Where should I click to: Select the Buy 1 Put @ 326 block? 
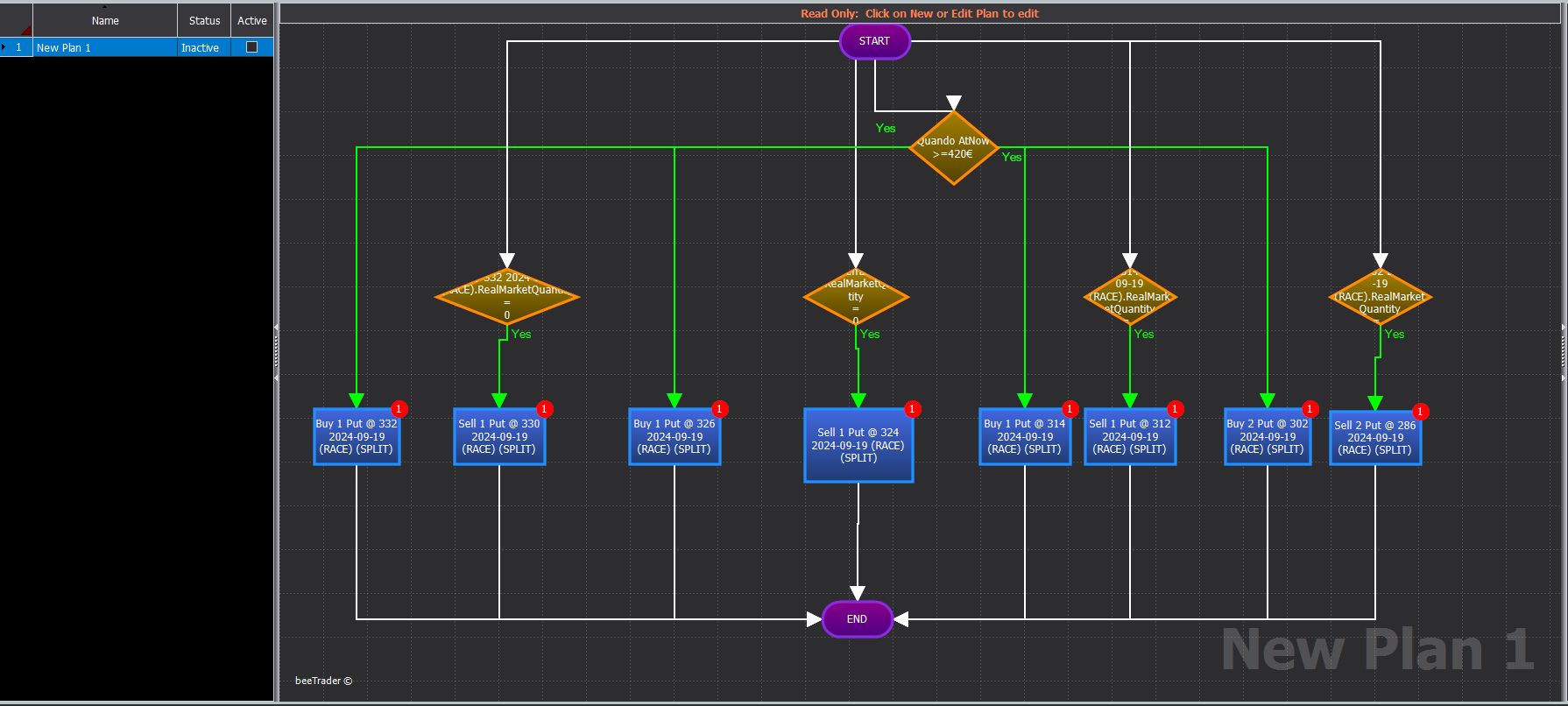pos(675,436)
